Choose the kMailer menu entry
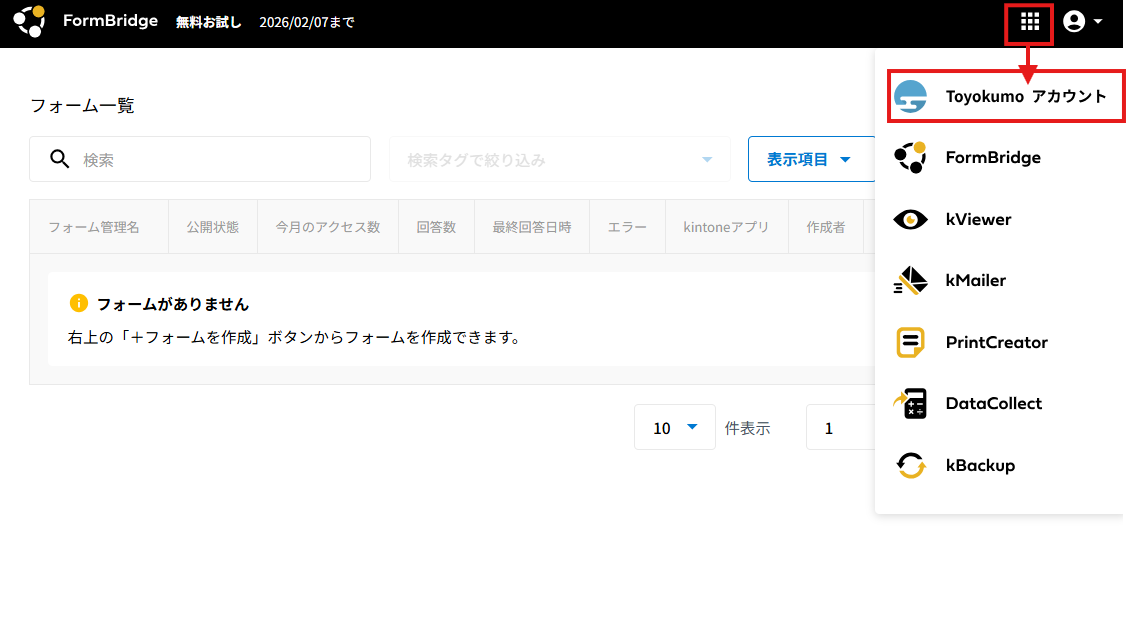This screenshot has height=631, width=1126. [x=976, y=281]
